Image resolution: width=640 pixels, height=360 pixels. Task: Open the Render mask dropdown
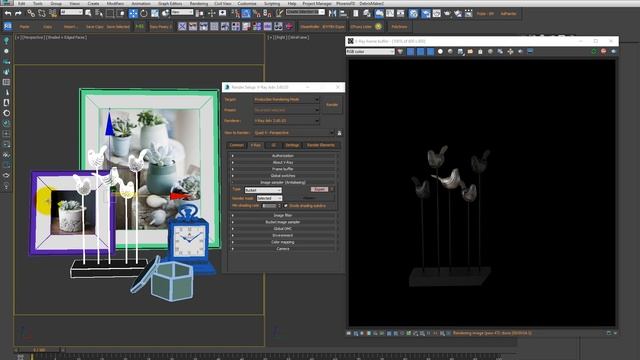click(269, 198)
